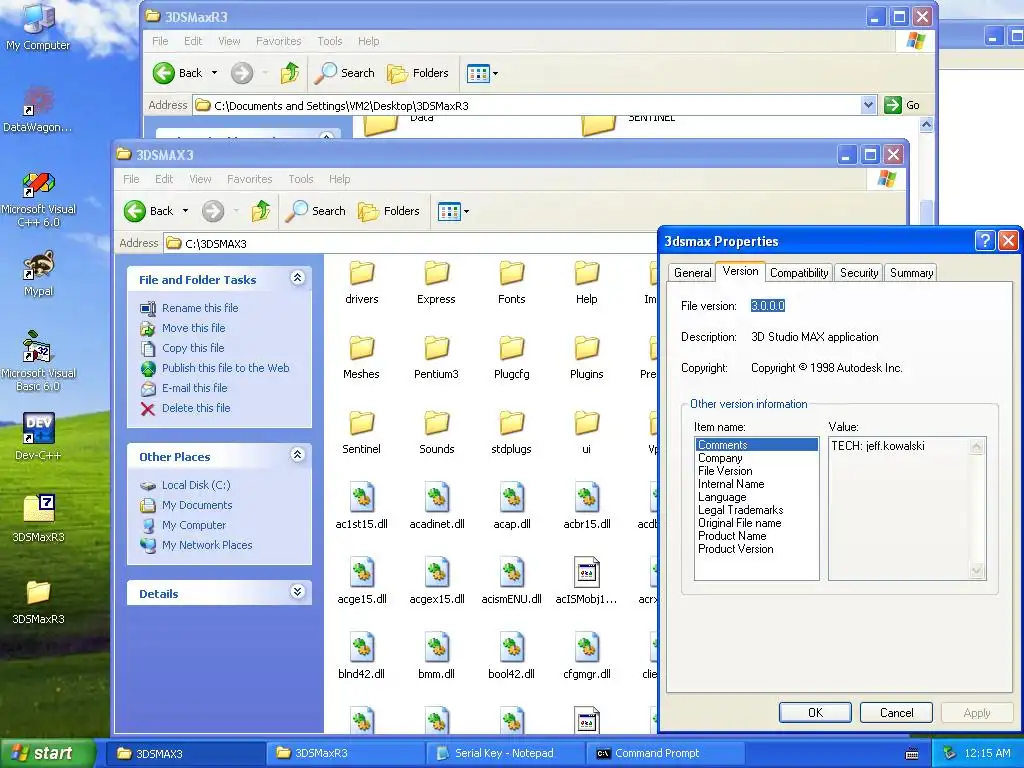Click Delete this file link
The width and height of the screenshot is (1024, 768).
click(x=196, y=408)
